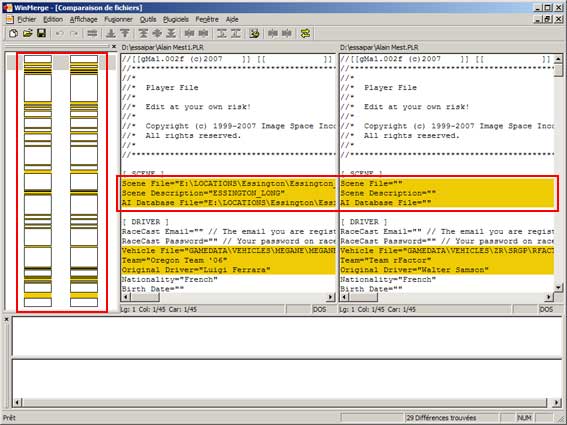Open the Aide menu
Screen dimensions: 567x425
coord(232,20)
